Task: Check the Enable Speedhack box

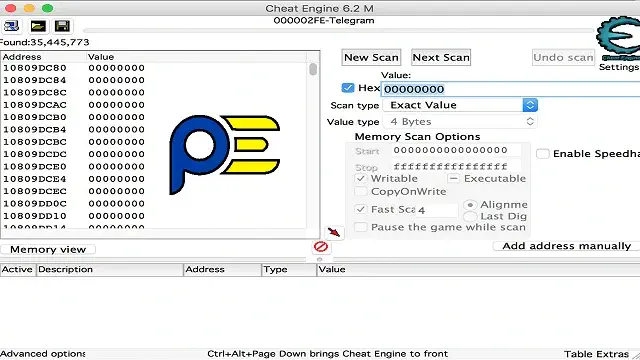Action: click(542, 154)
